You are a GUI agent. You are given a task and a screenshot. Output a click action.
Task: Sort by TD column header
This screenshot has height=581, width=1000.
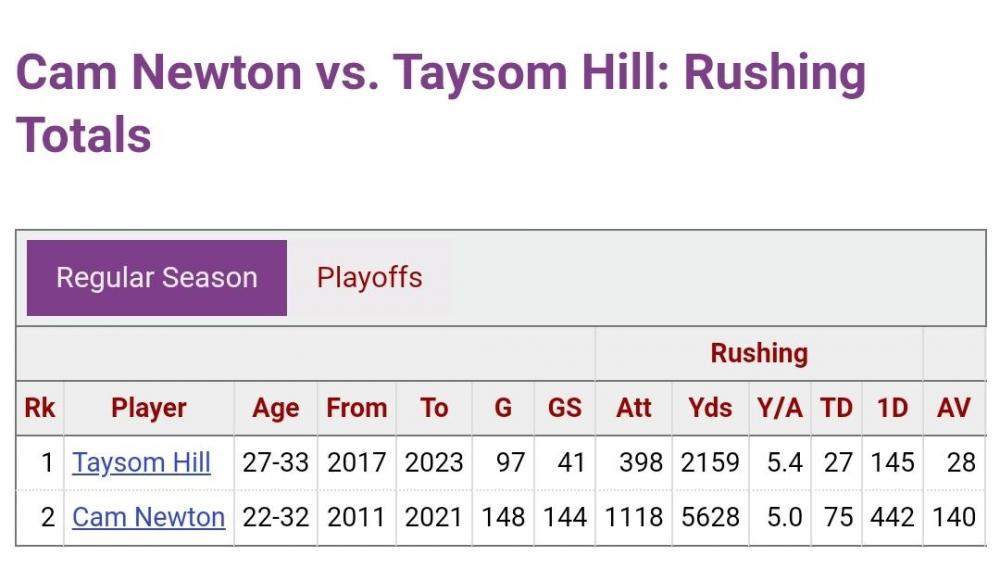click(x=836, y=408)
